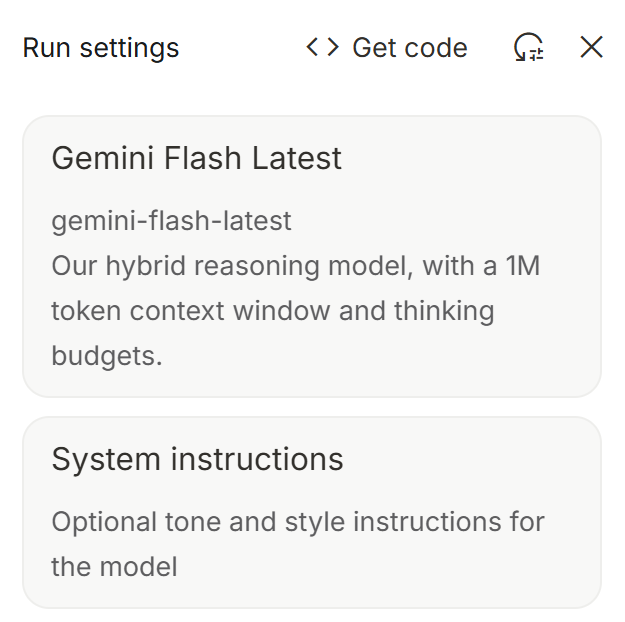Click the reset default settings icon
This screenshot has width=625, height=622.
tap(529, 47)
